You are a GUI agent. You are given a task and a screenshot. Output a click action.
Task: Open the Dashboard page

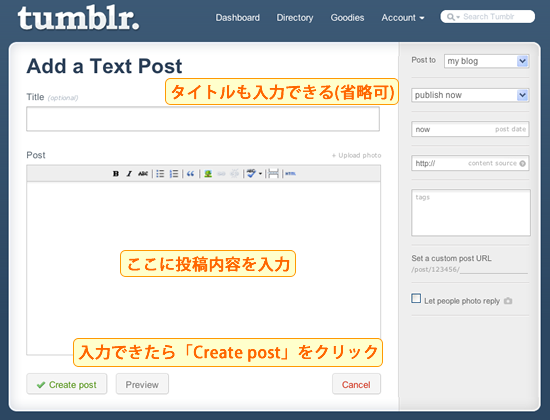coord(237,18)
